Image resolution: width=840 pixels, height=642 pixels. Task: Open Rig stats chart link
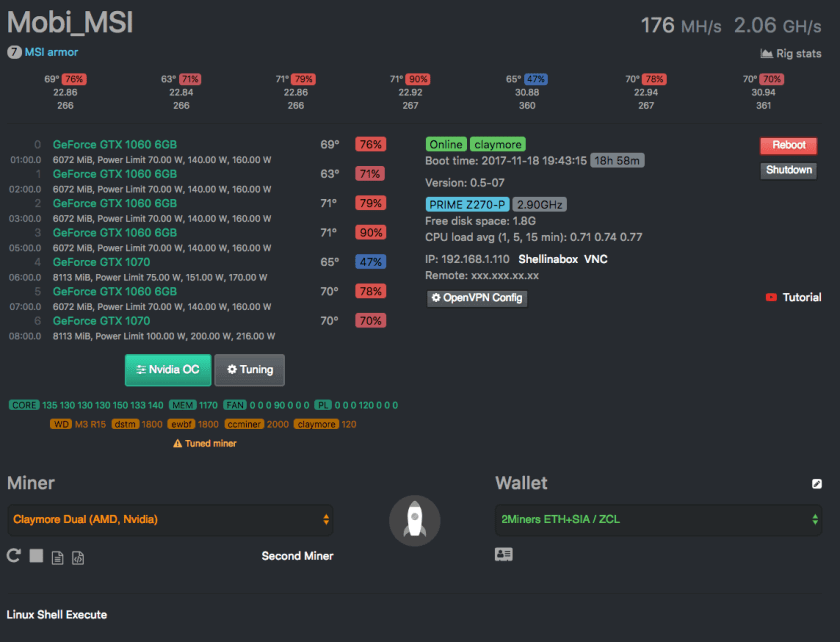[790, 53]
